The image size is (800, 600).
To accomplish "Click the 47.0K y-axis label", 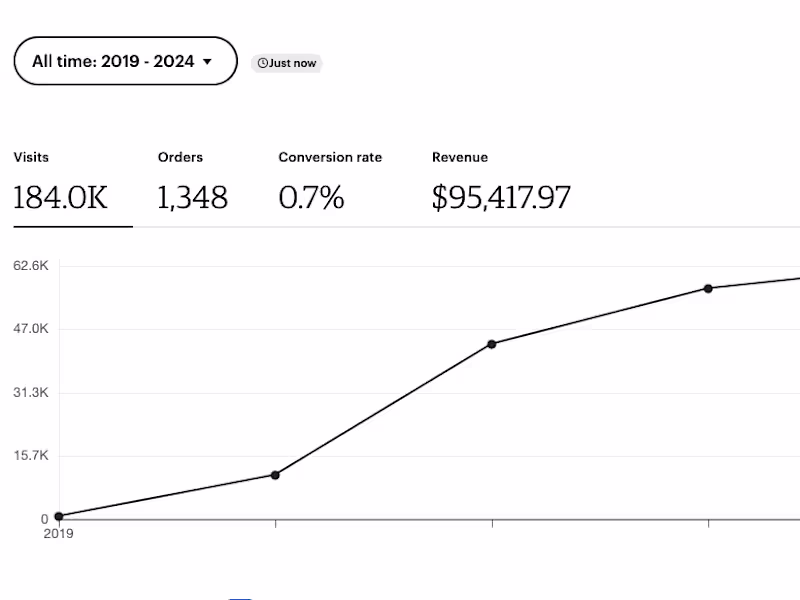I will pyautogui.click(x=31, y=329).
